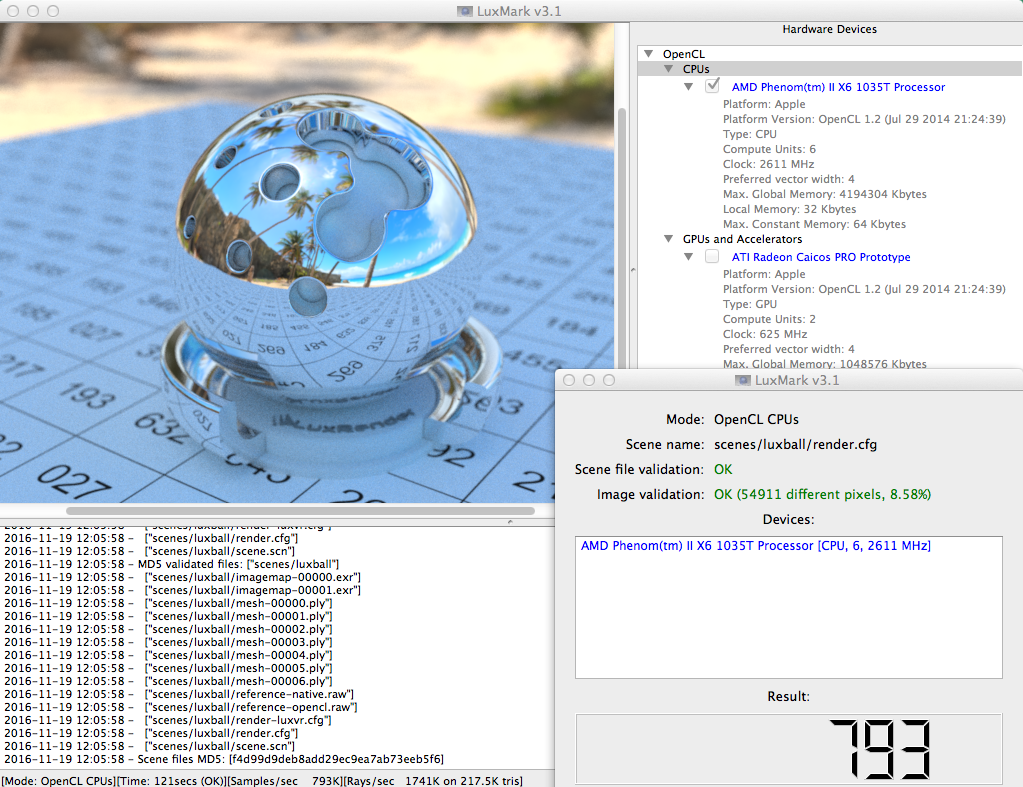This screenshot has width=1023, height=787.
Task: Click the Type: GPU line
Action: 750,304
